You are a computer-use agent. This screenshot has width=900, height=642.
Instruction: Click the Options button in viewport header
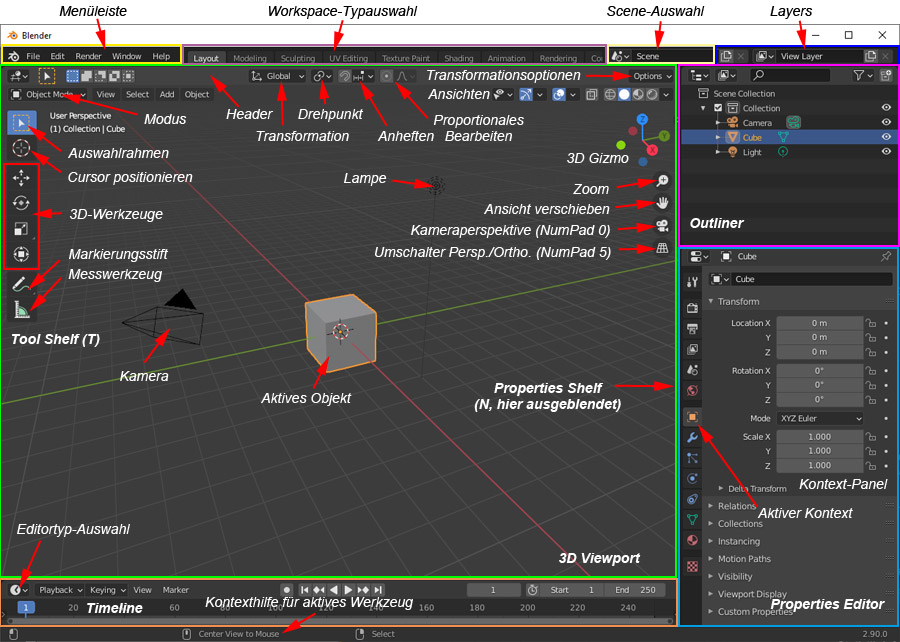[x=651, y=76]
